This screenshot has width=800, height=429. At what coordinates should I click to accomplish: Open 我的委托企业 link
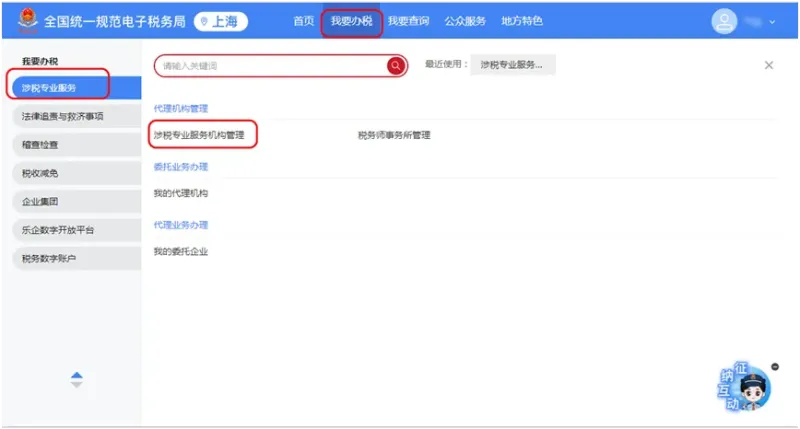pos(181,251)
